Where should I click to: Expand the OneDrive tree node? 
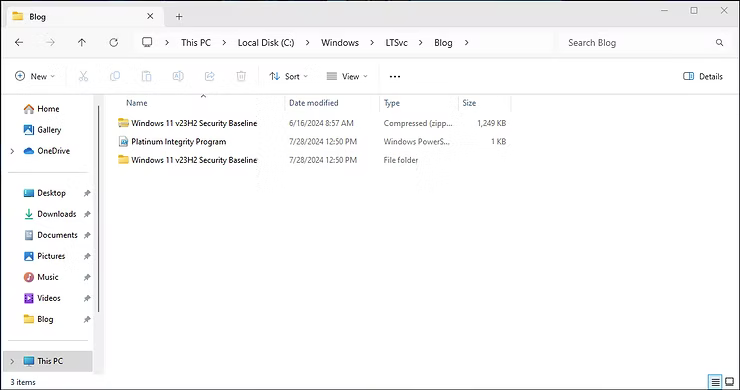coord(12,151)
